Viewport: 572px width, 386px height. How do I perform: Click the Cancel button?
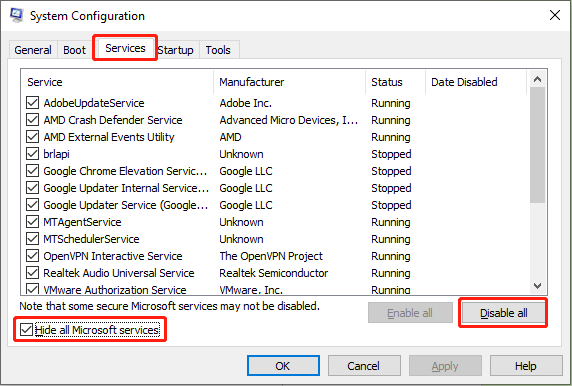(364, 366)
